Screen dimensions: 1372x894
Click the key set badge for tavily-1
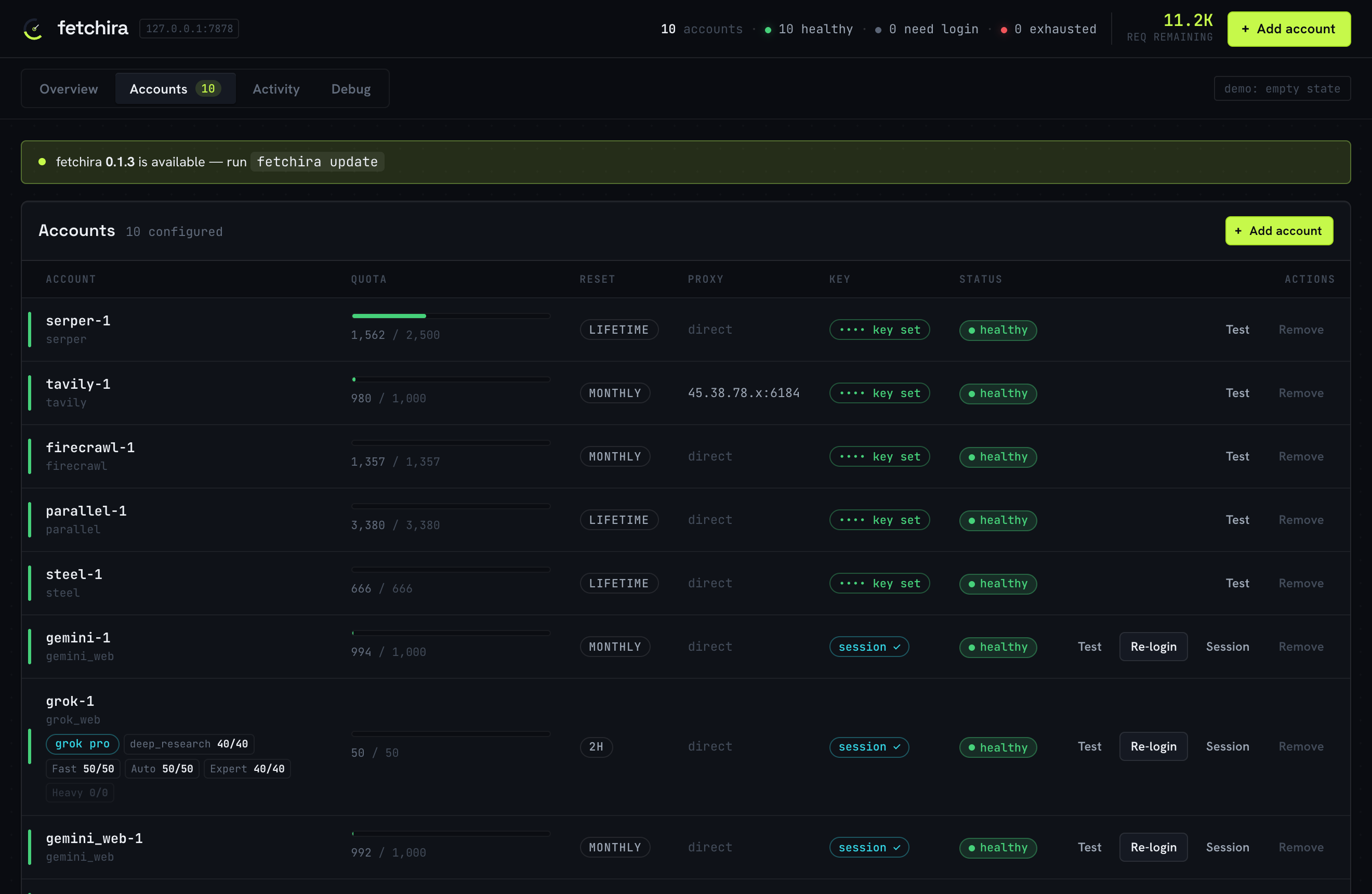(x=879, y=393)
